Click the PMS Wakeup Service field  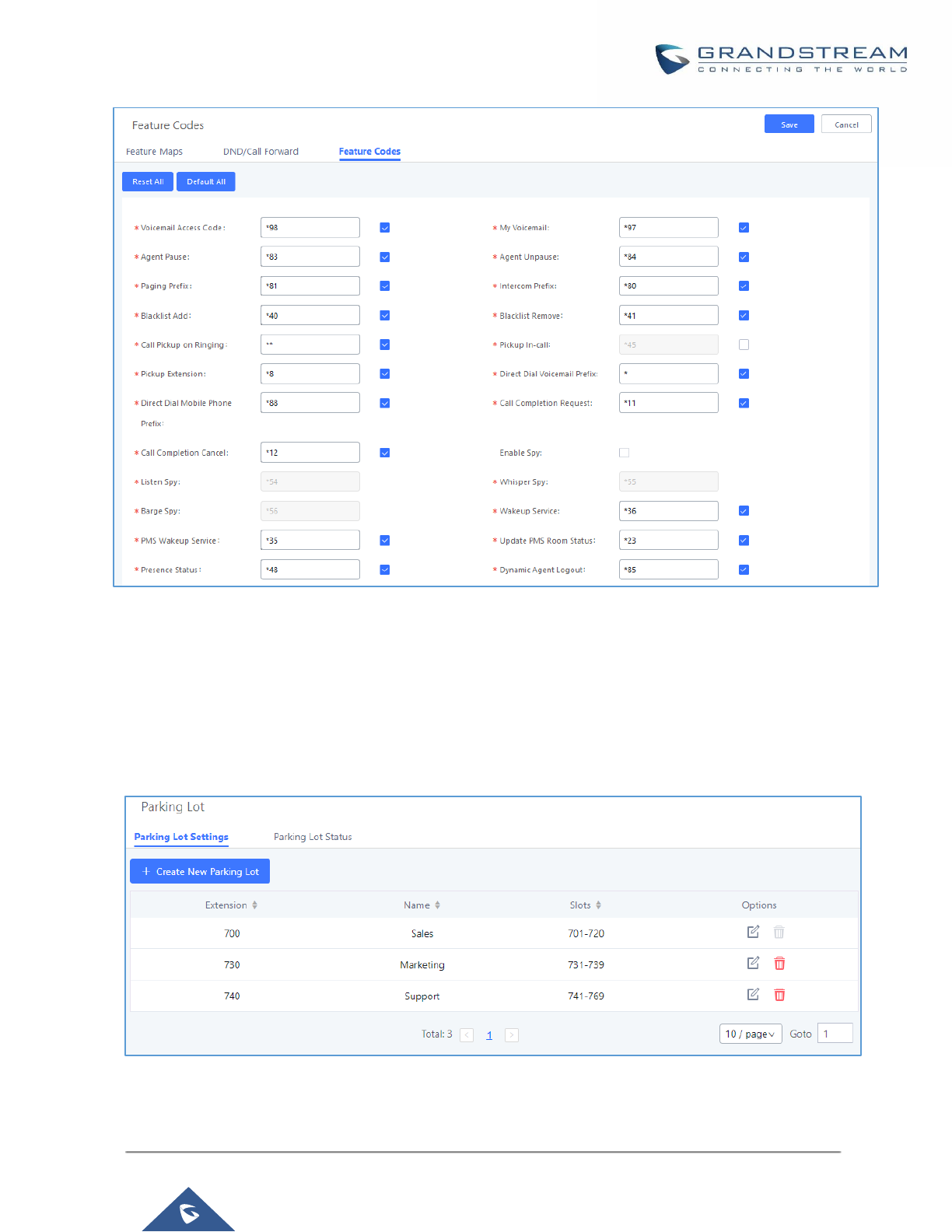(x=310, y=541)
